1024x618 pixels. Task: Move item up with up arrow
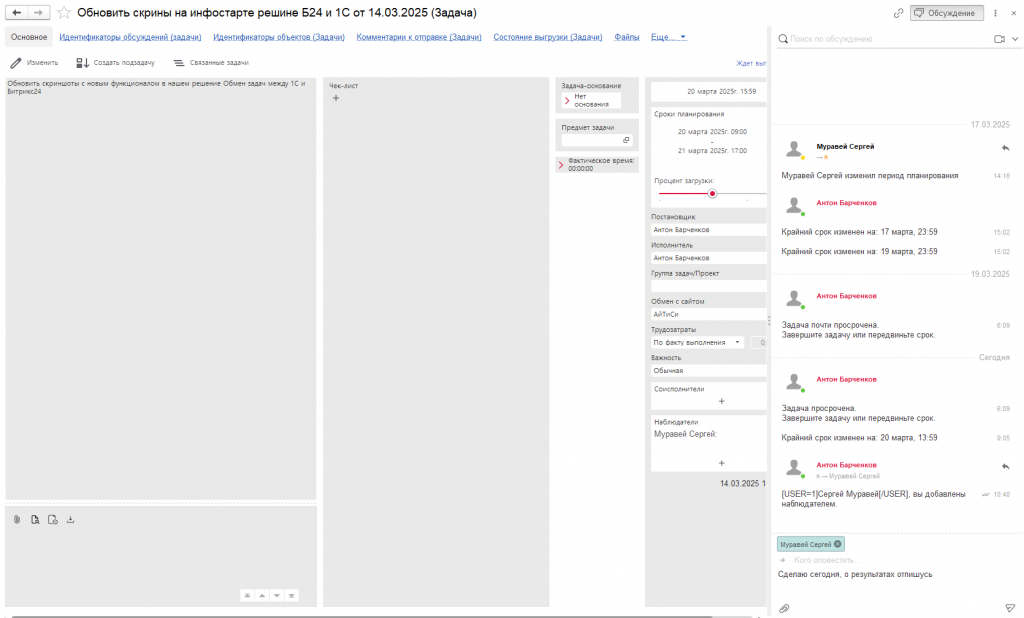pos(262,595)
